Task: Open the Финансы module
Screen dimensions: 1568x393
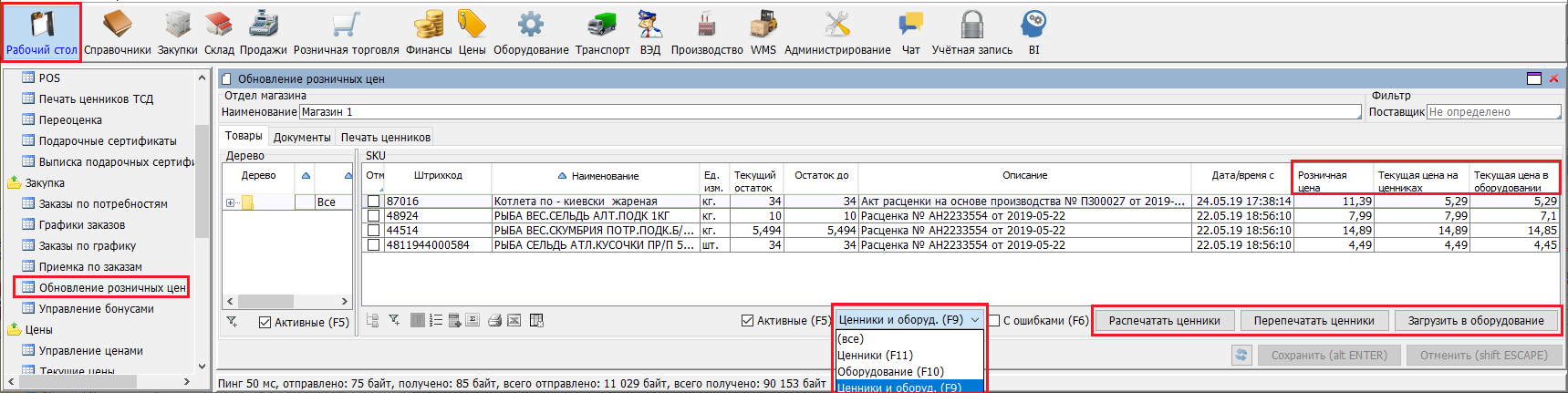Action: click(x=429, y=32)
